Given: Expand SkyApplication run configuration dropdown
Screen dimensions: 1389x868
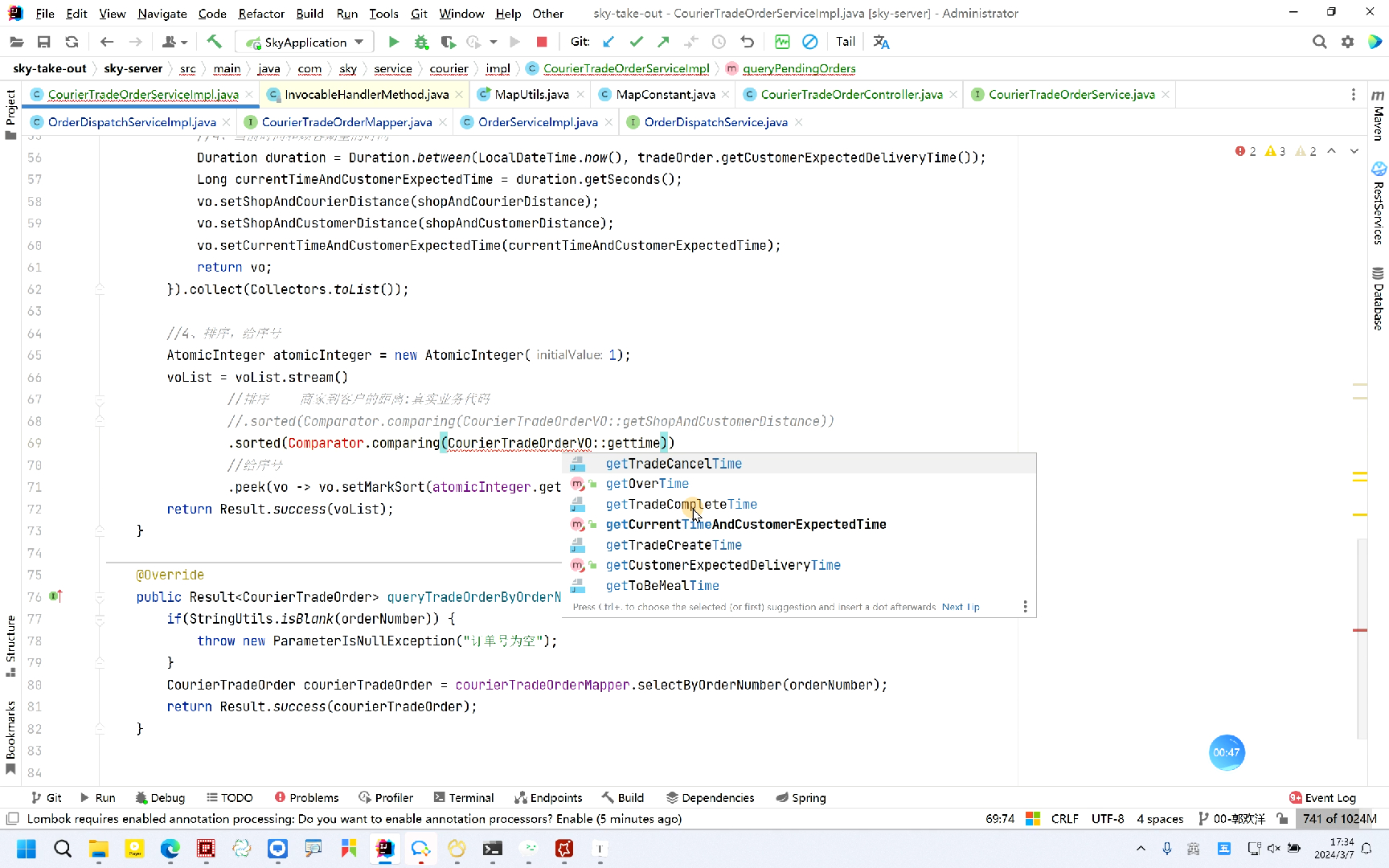Looking at the screenshot, I should pyautogui.click(x=359, y=42).
